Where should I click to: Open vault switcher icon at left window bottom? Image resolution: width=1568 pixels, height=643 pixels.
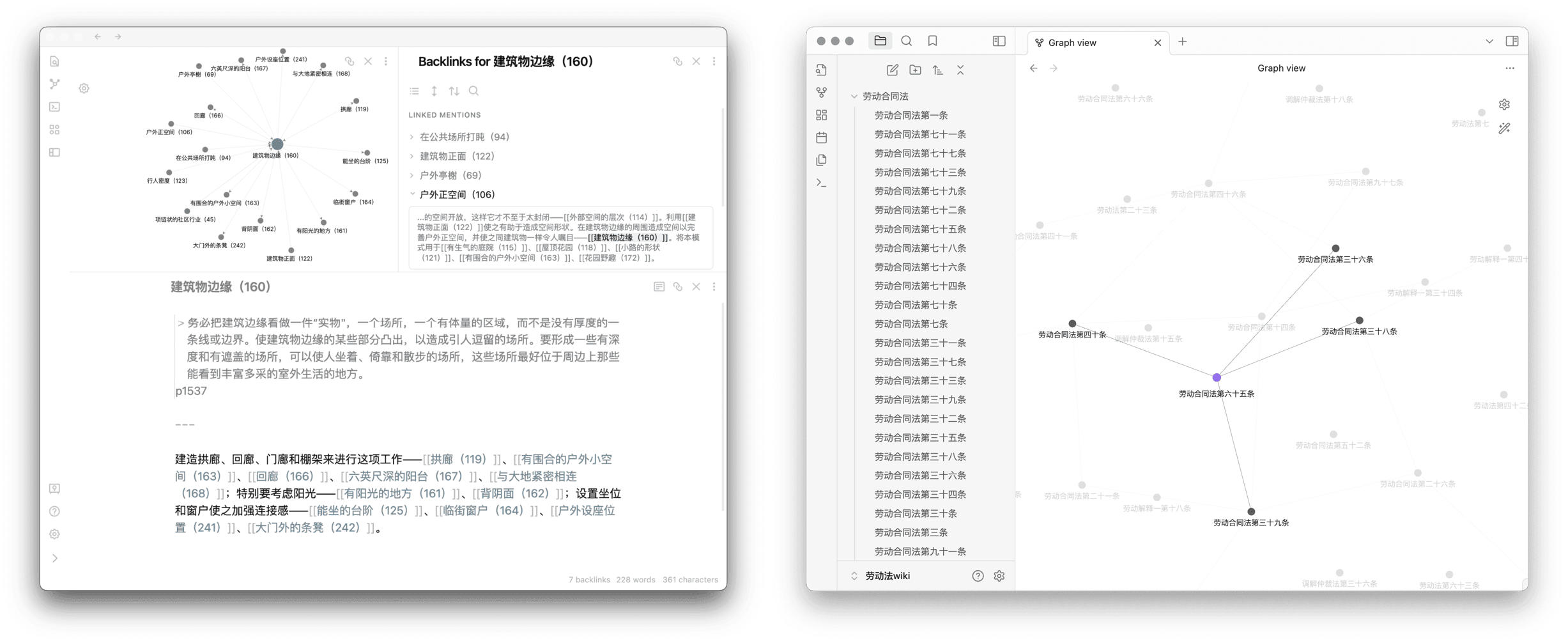click(55, 489)
